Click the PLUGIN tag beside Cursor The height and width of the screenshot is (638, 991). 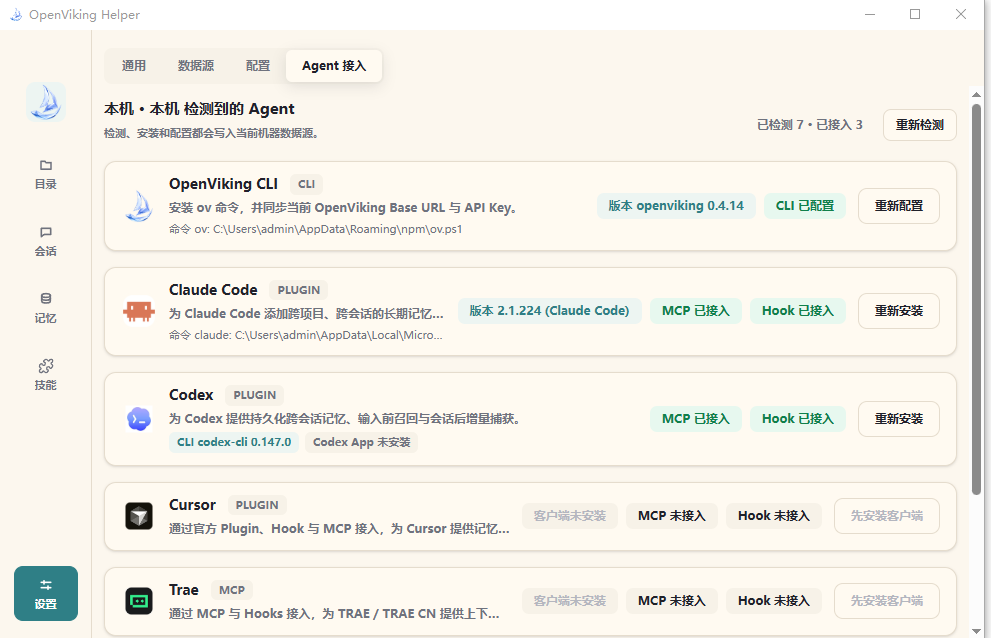pos(257,505)
